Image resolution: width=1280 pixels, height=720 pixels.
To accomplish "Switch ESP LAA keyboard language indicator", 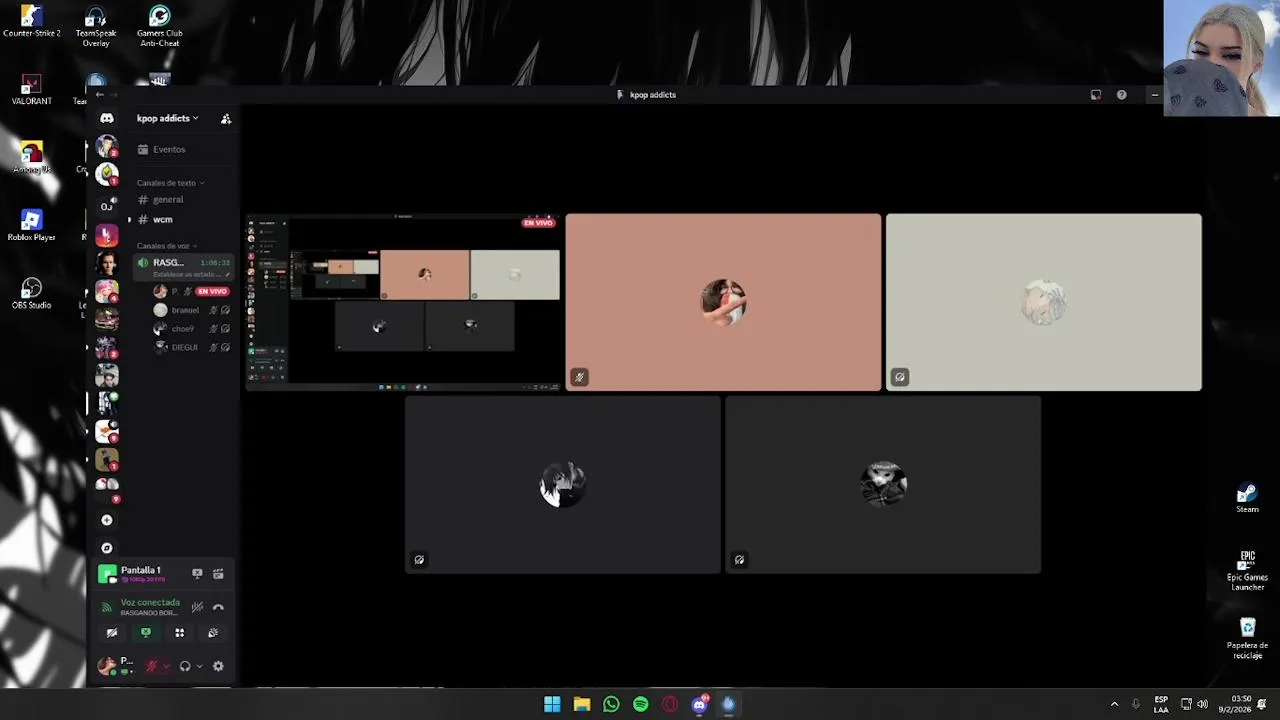I will coord(1161,704).
